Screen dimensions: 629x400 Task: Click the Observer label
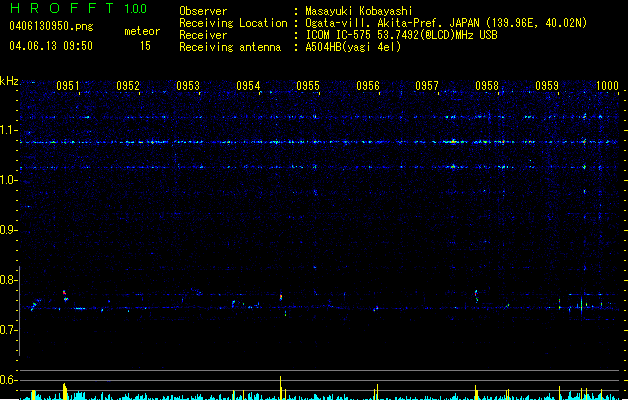click(x=203, y=11)
